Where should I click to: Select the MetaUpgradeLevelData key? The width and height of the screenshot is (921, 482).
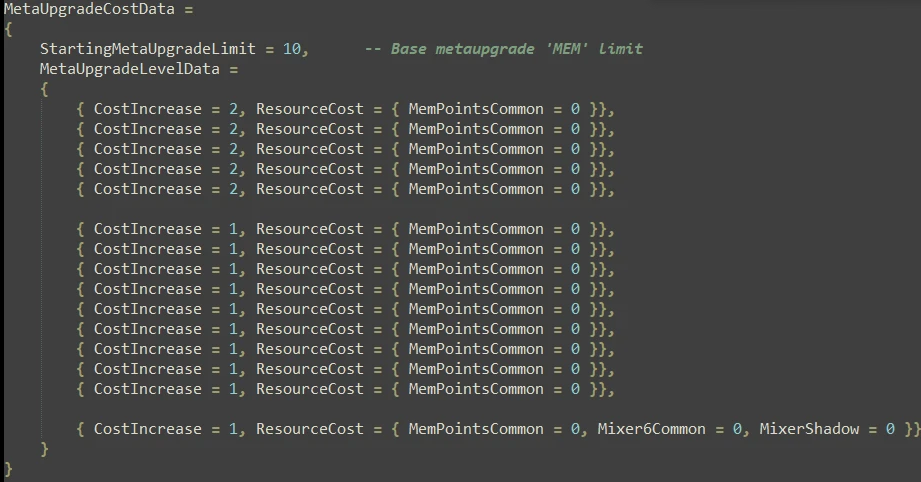tap(129, 69)
